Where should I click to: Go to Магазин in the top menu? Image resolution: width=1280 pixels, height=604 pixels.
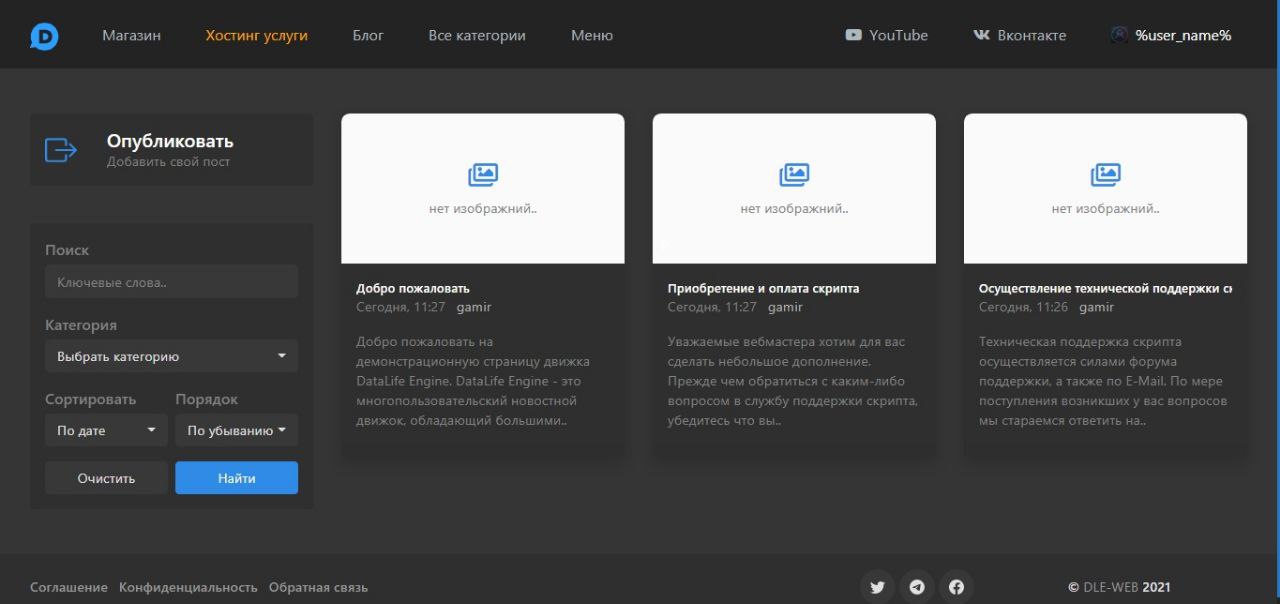(131, 35)
